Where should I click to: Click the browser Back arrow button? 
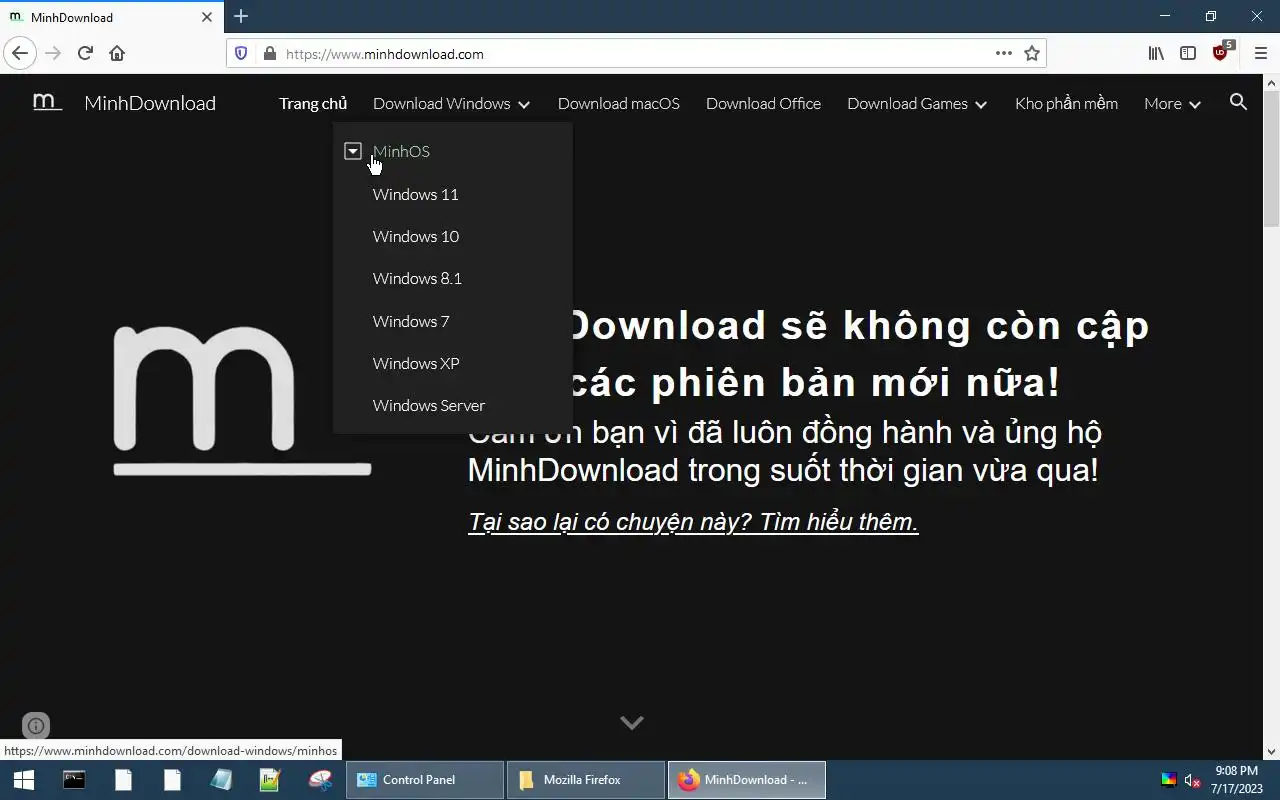coord(20,53)
